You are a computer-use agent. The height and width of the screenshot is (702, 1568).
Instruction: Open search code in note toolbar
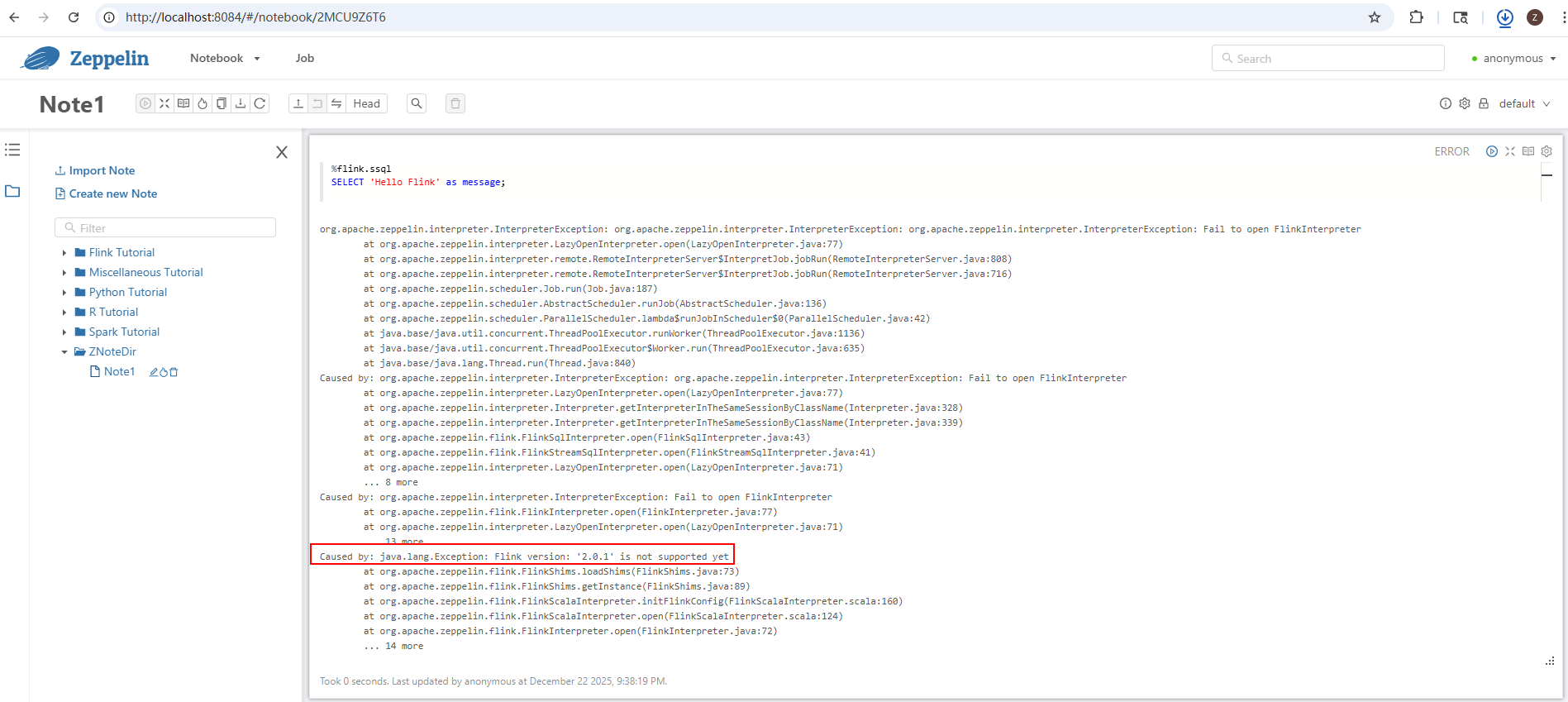[x=417, y=103]
